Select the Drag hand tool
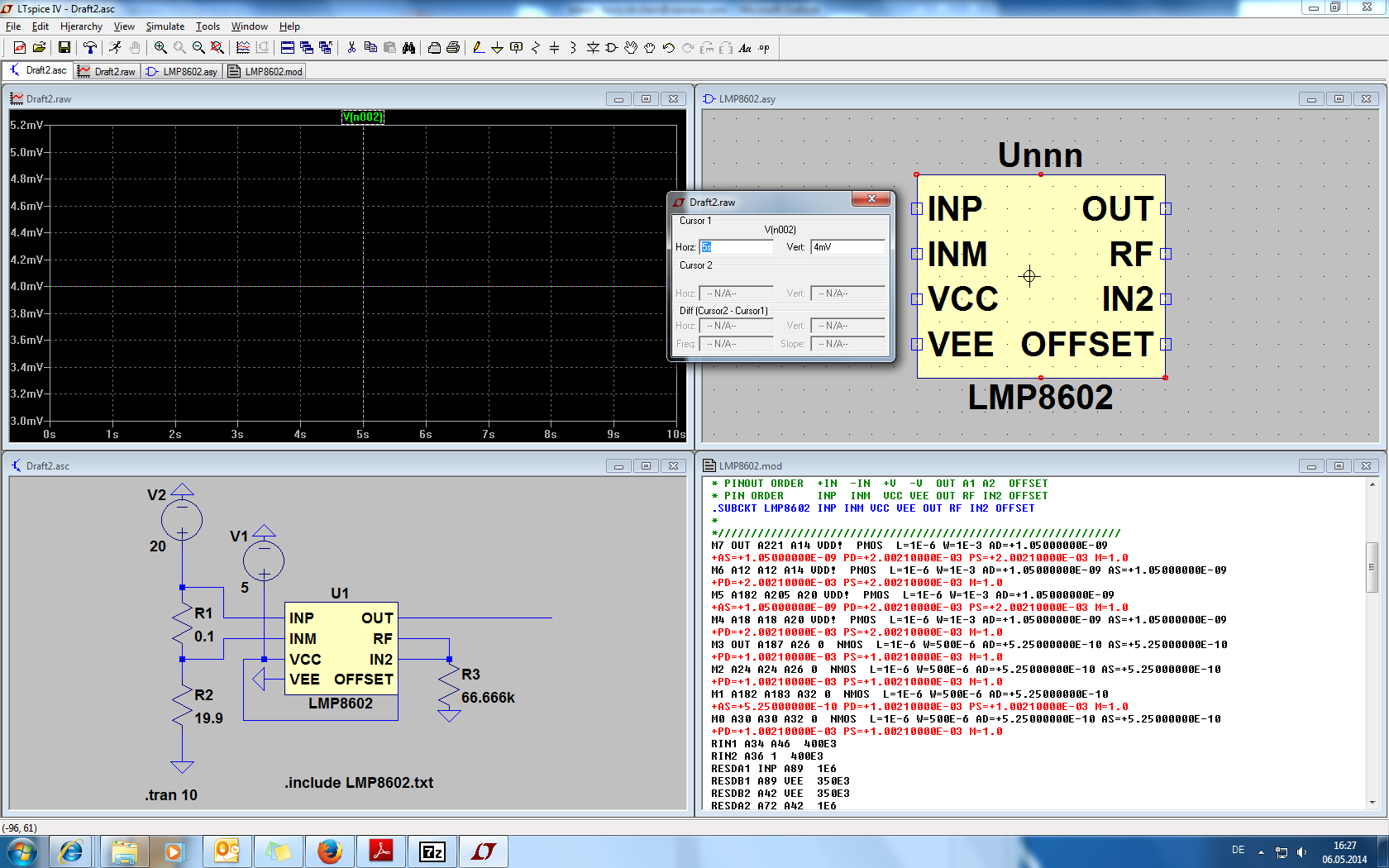The width and height of the screenshot is (1389, 868). 650,48
